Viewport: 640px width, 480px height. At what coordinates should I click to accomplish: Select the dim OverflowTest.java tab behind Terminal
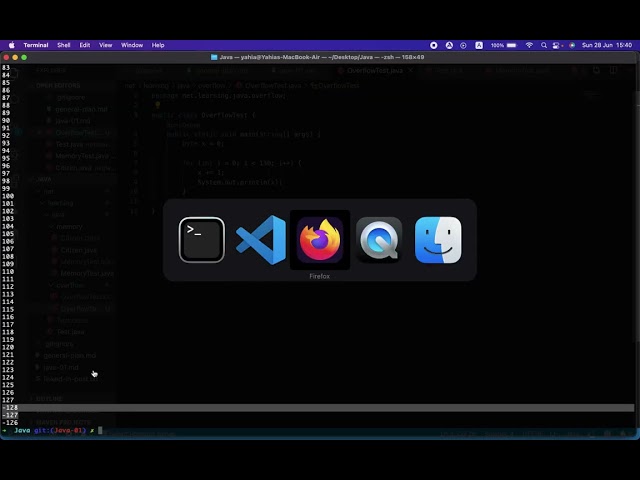(375, 71)
